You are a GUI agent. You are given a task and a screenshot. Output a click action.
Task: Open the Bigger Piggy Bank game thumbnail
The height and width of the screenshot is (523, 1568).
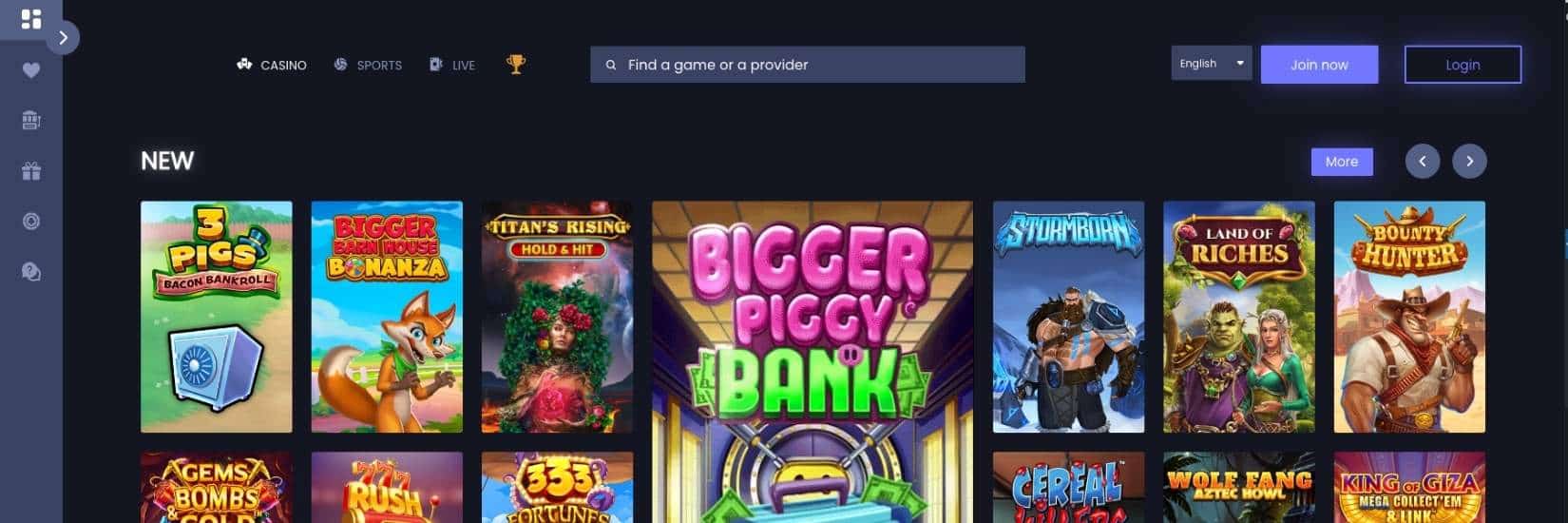point(813,361)
